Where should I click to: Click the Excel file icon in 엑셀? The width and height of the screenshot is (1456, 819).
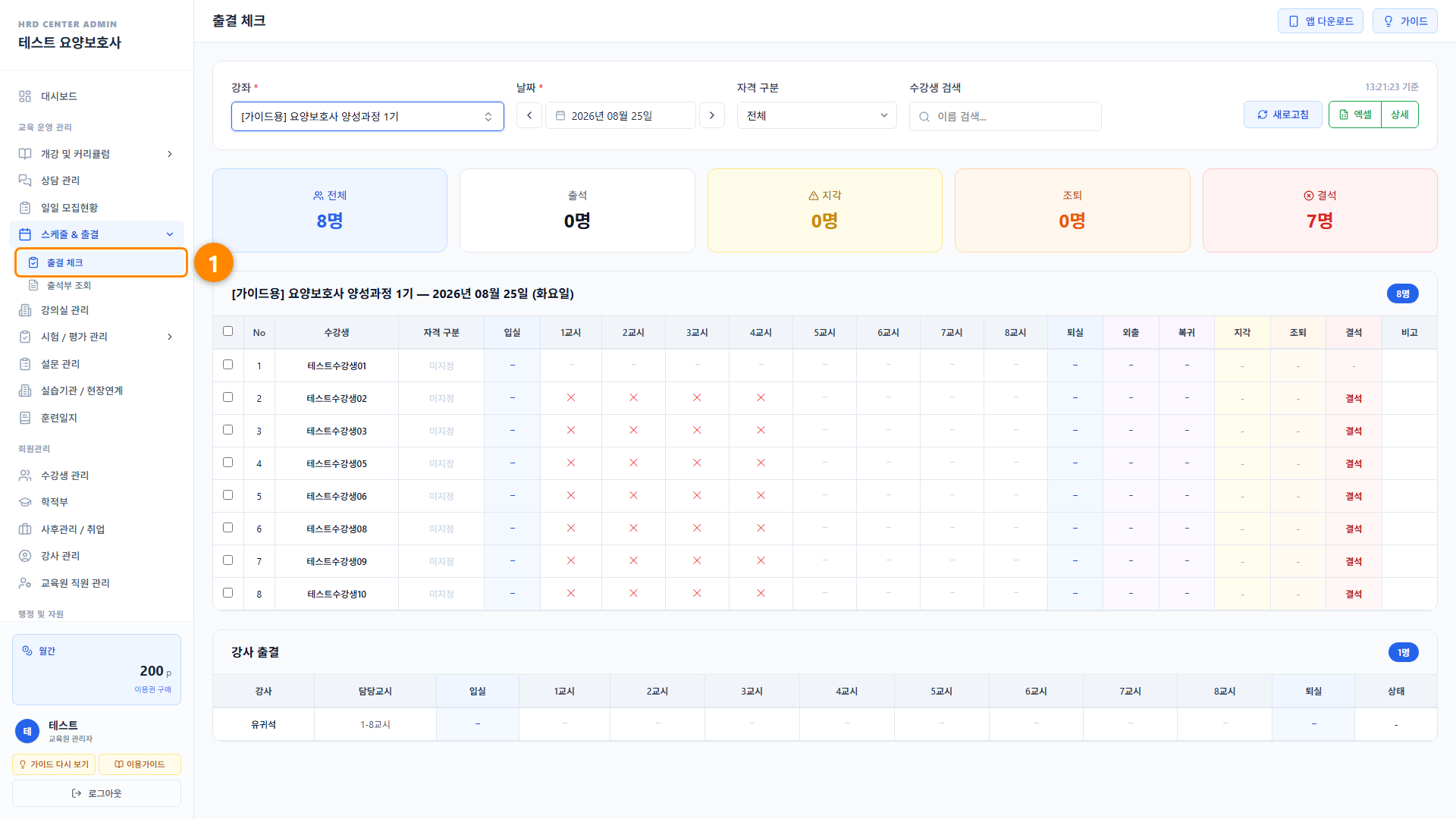(x=1344, y=115)
